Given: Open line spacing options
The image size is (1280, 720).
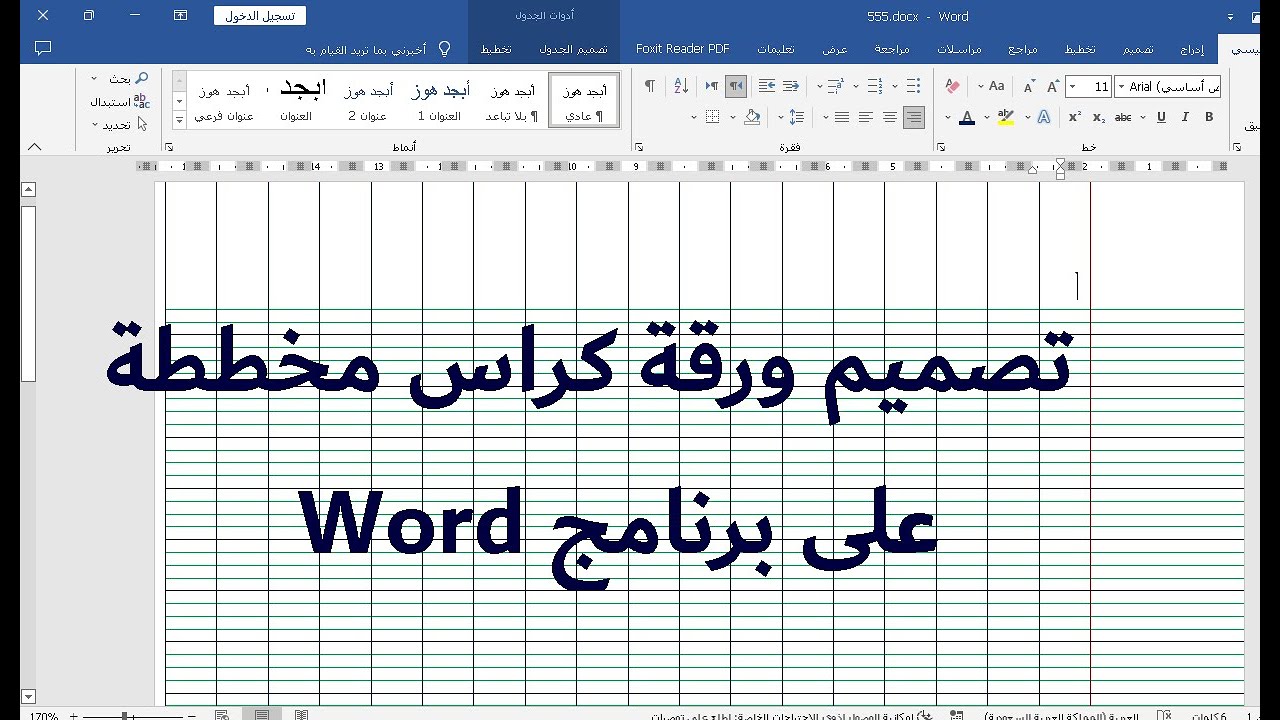Looking at the screenshot, I should click(797, 117).
